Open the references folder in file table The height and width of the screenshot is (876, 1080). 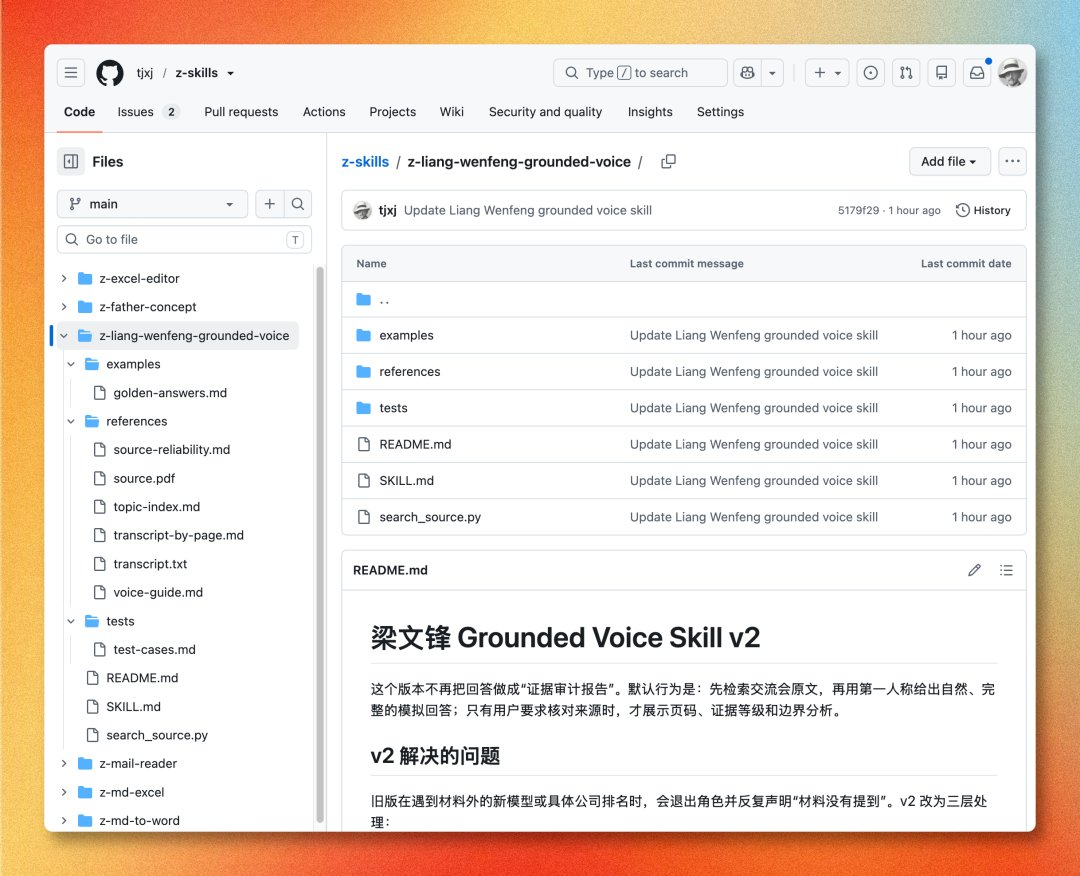[x=410, y=372]
